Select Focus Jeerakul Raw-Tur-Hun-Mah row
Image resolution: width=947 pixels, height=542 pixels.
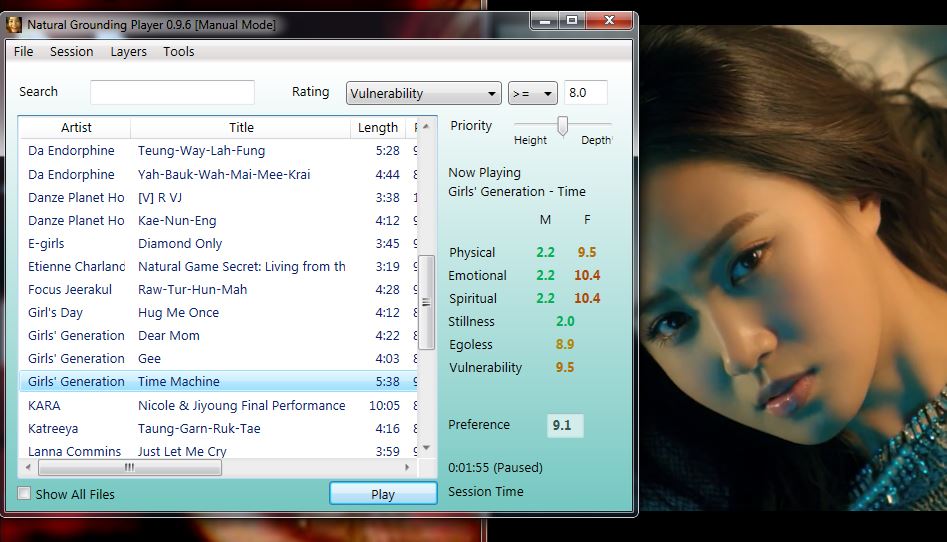(219, 289)
